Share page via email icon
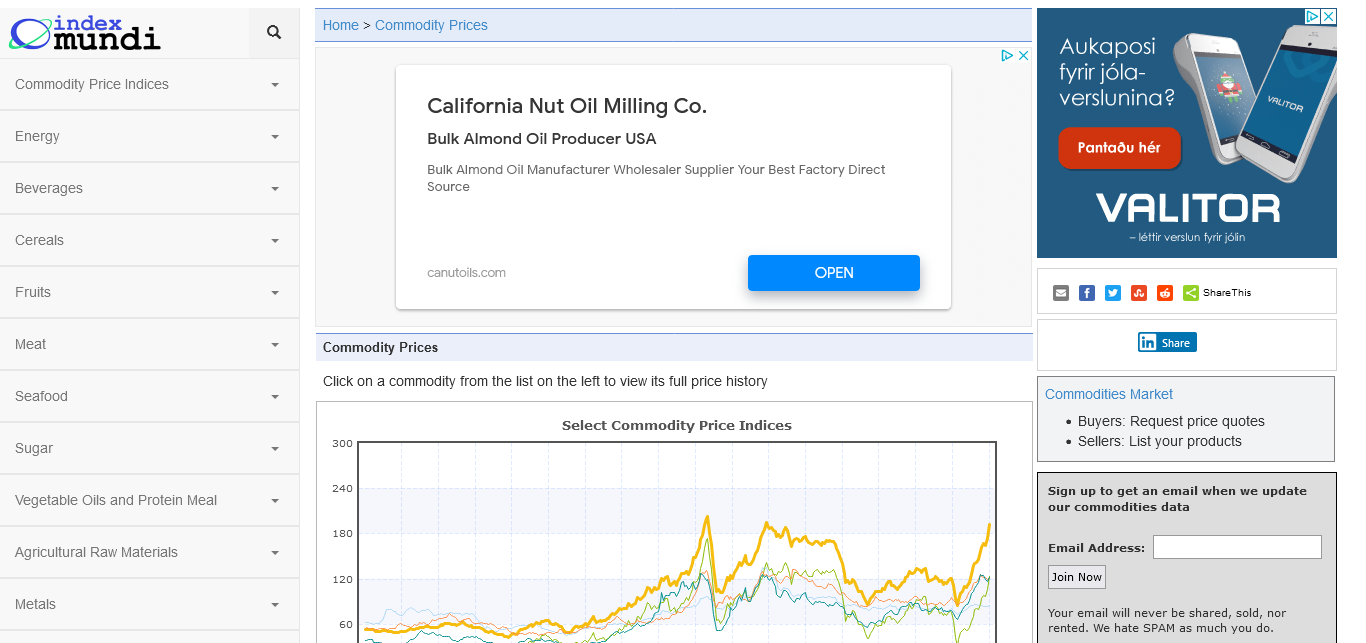The image size is (1366, 643). coord(1061,293)
